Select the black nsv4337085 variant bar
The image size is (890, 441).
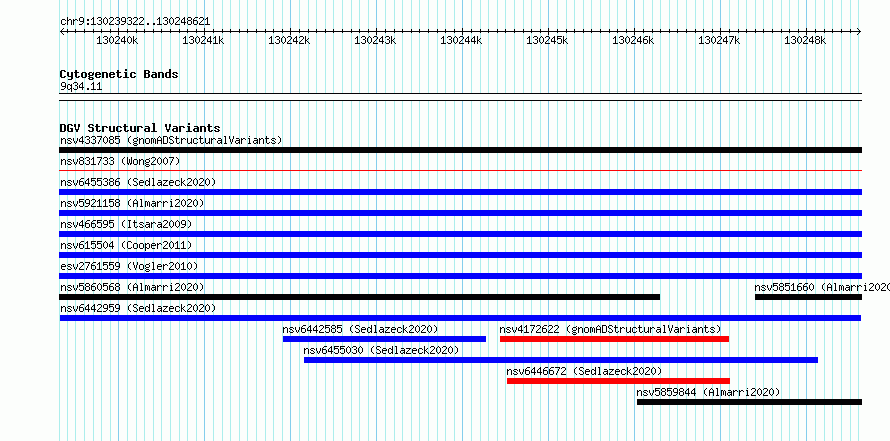coord(461,150)
